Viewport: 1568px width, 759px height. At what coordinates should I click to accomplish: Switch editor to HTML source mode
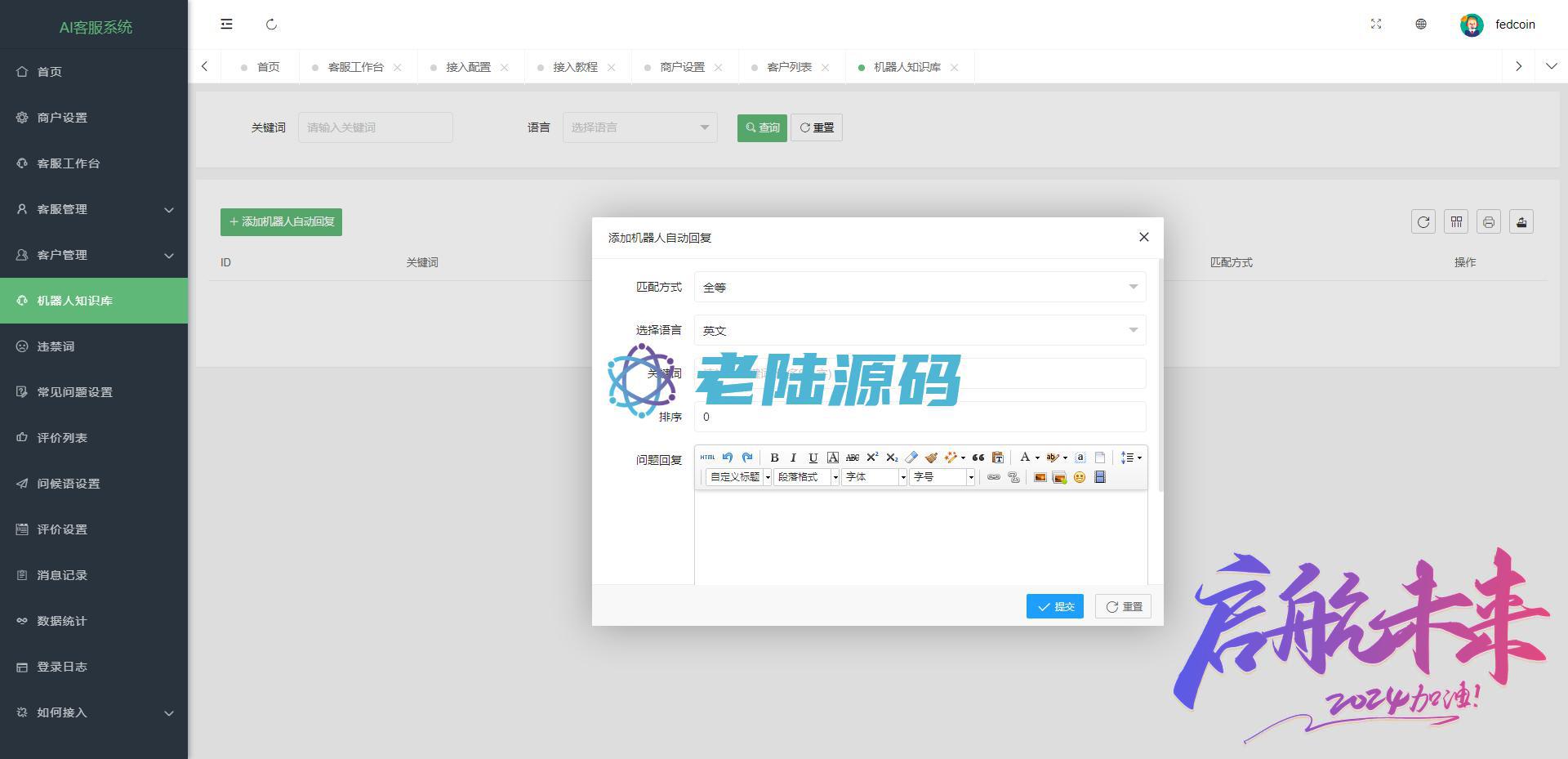point(707,458)
